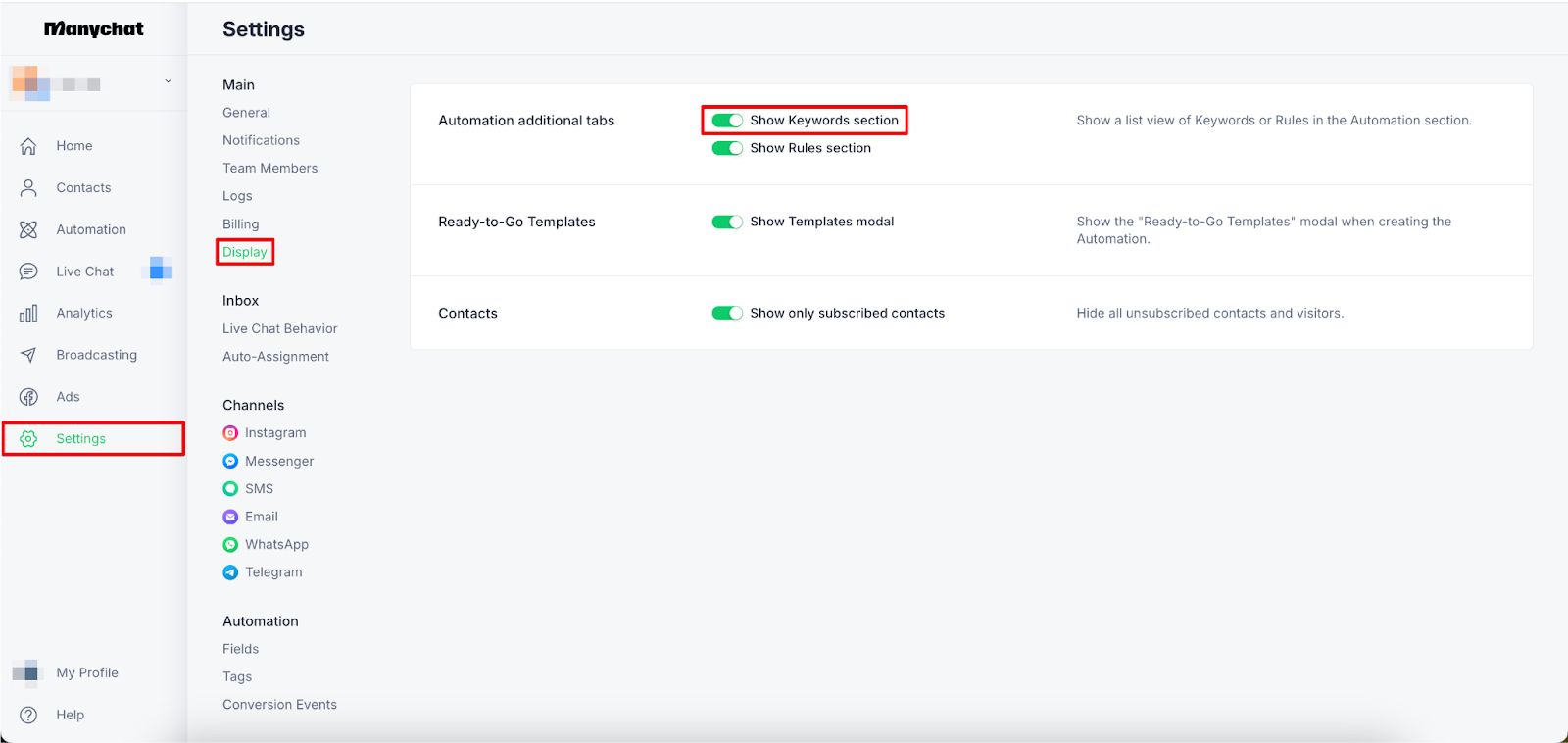This screenshot has width=1568, height=743.
Task: Click the Automation sidebar icon
Action: click(x=28, y=229)
